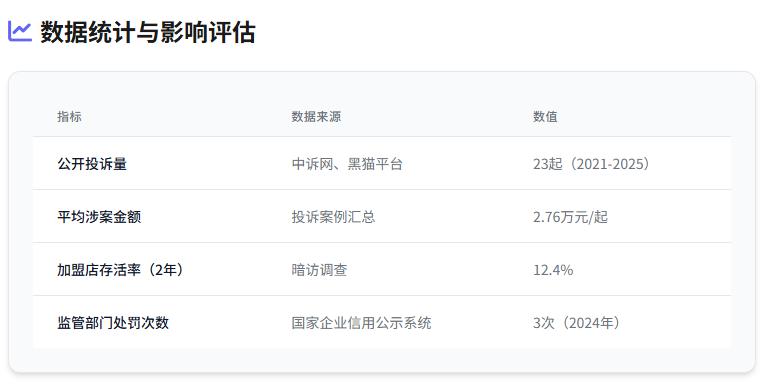770x391 pixels.
Task: Click the 国家企业信用公示系统 source cell
Action: (x=361, y=323)
